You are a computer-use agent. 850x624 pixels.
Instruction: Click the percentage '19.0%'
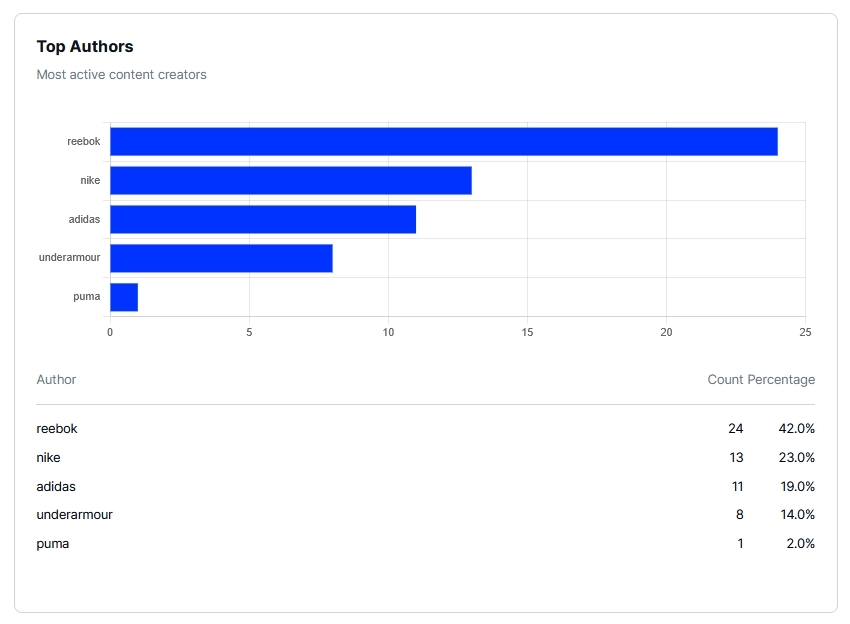(x=797, y=487)
